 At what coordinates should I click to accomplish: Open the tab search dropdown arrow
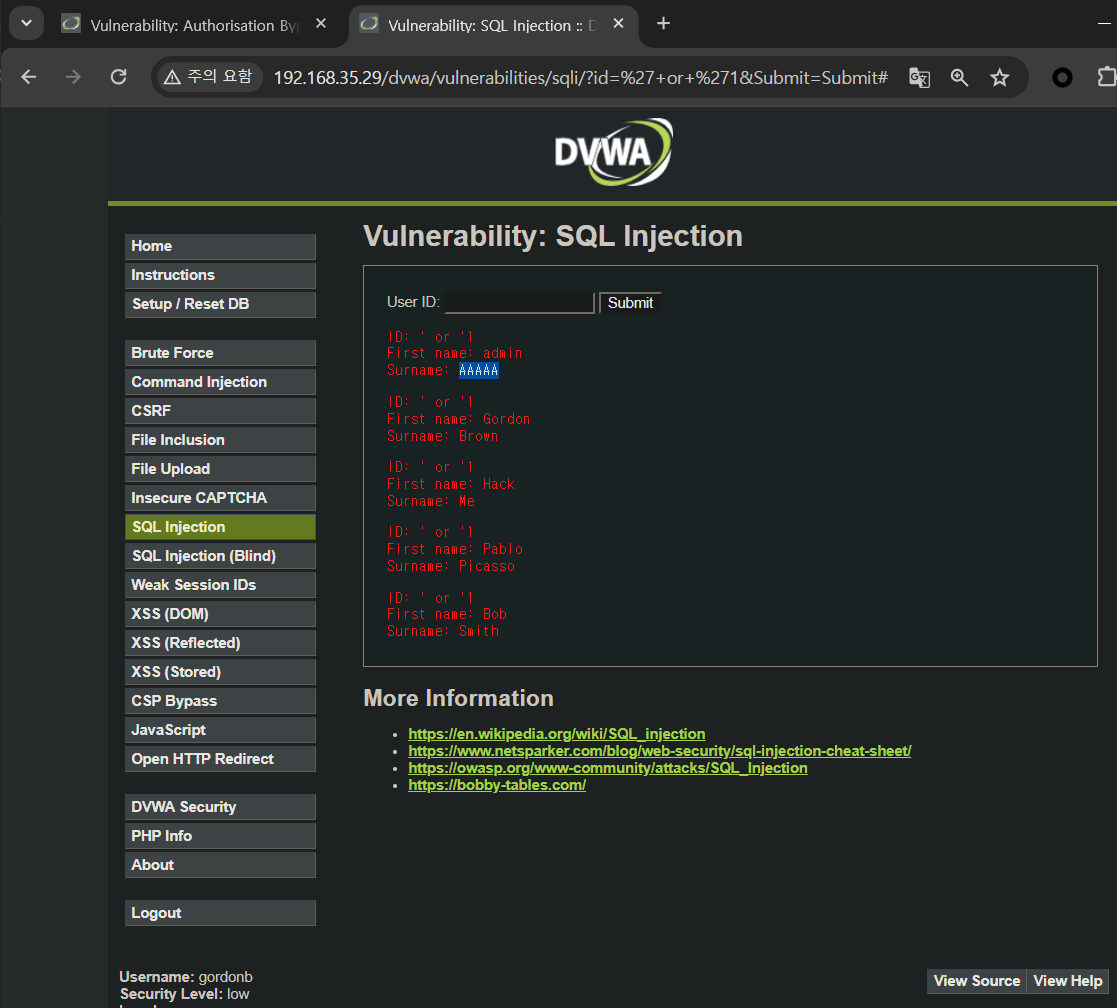click(x=26, y=24)
